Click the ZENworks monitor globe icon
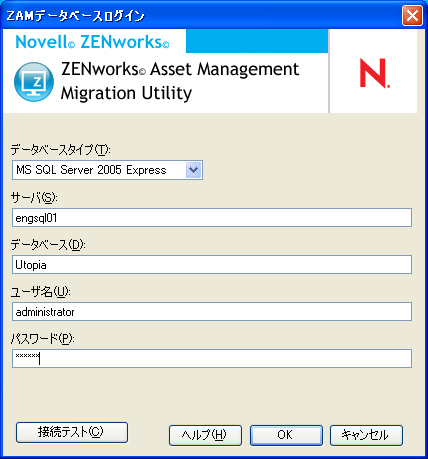The image size is (428, 459). point(34,82)
